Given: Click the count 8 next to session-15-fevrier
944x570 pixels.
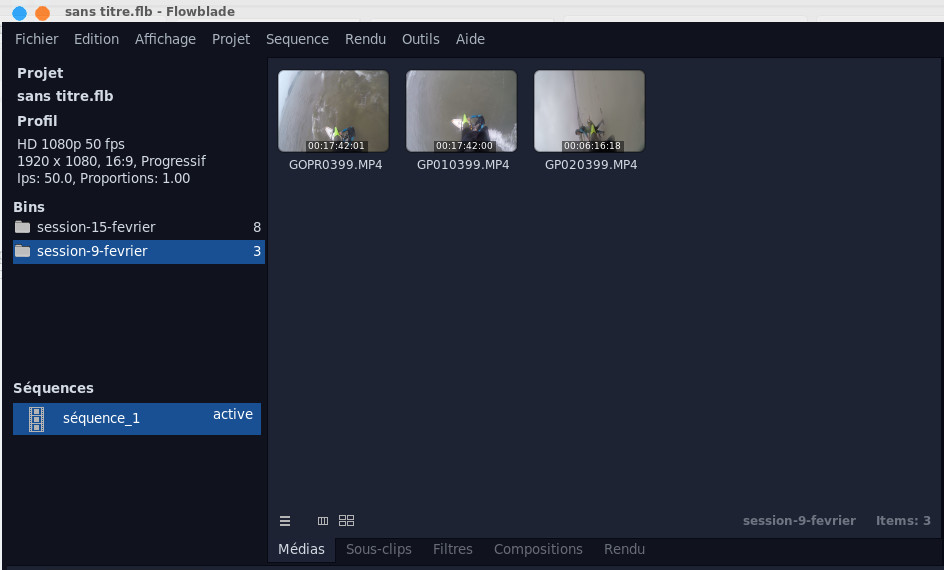Looking at the screenshot, I should coord(257,227).
